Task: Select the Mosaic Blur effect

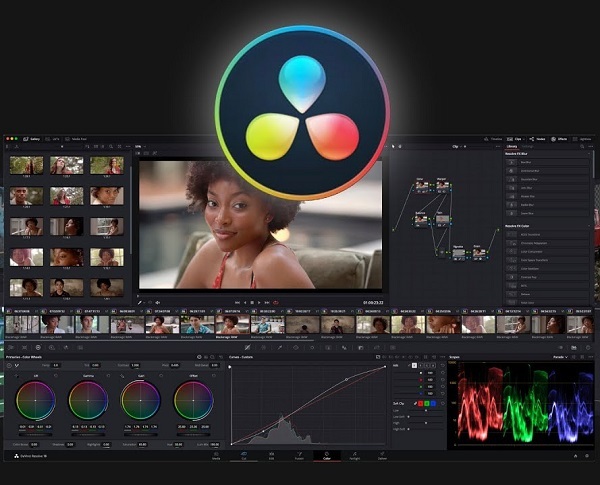Action: point(548,196)
